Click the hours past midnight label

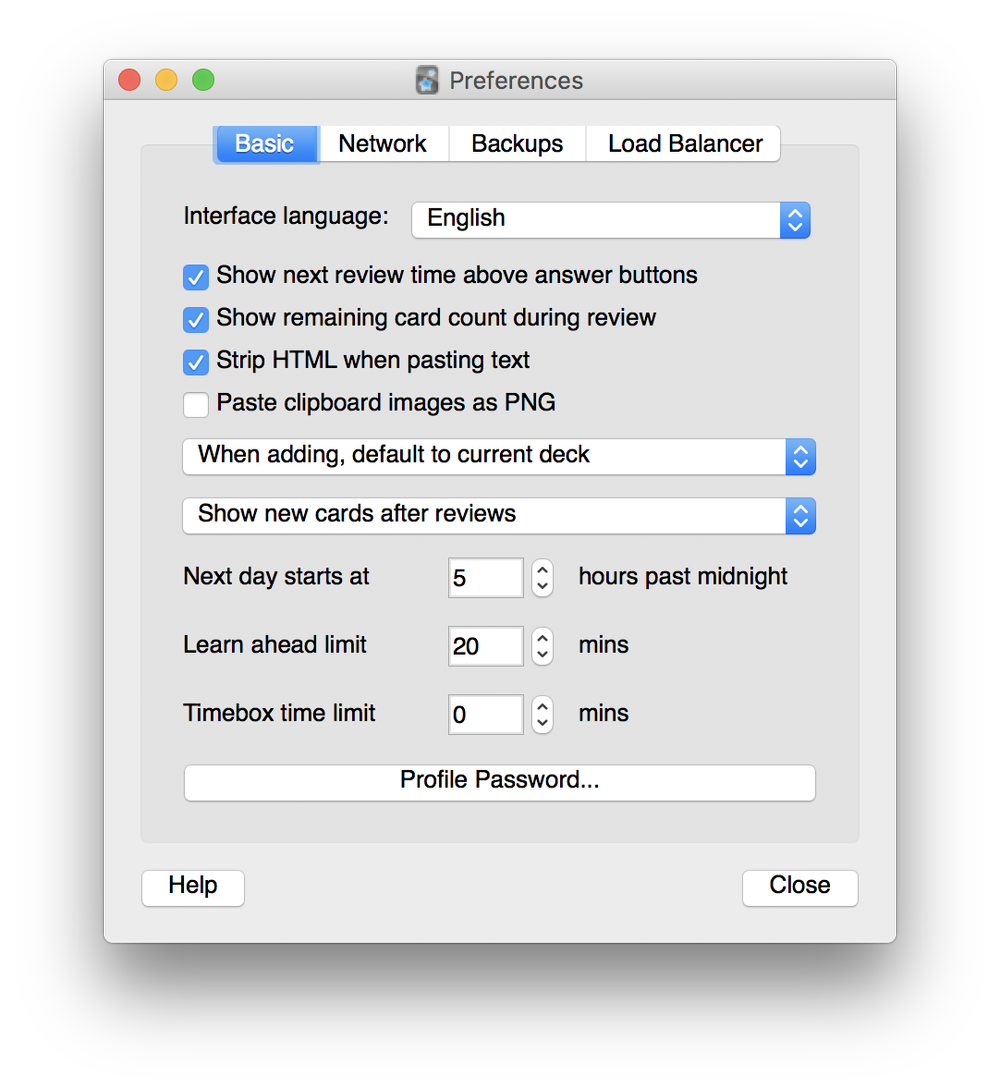tap(683, 577)
